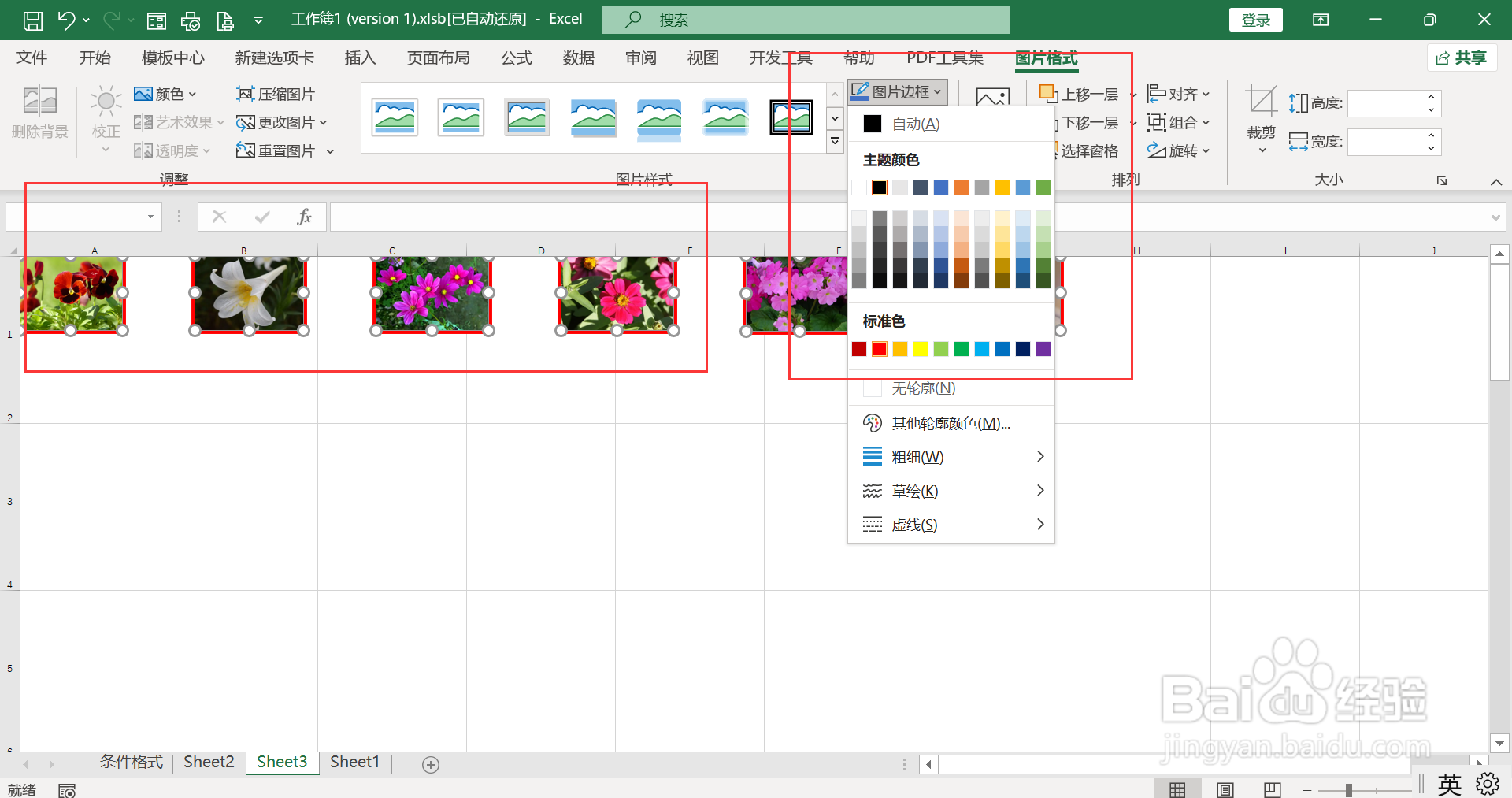The image size is (1512, 798).
Task: Pick the standard yellow color swatch
Action: pyautogui.click(x=921, y=349)
